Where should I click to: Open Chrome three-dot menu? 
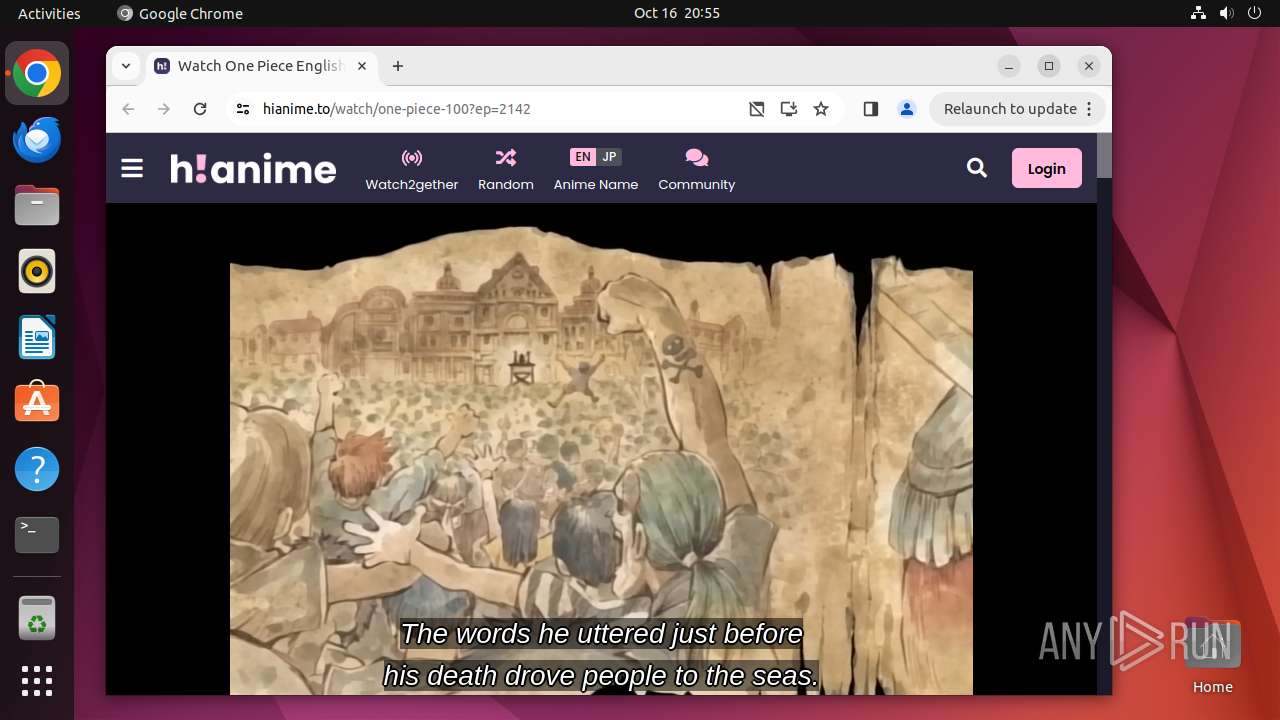tap(1090, 109)
